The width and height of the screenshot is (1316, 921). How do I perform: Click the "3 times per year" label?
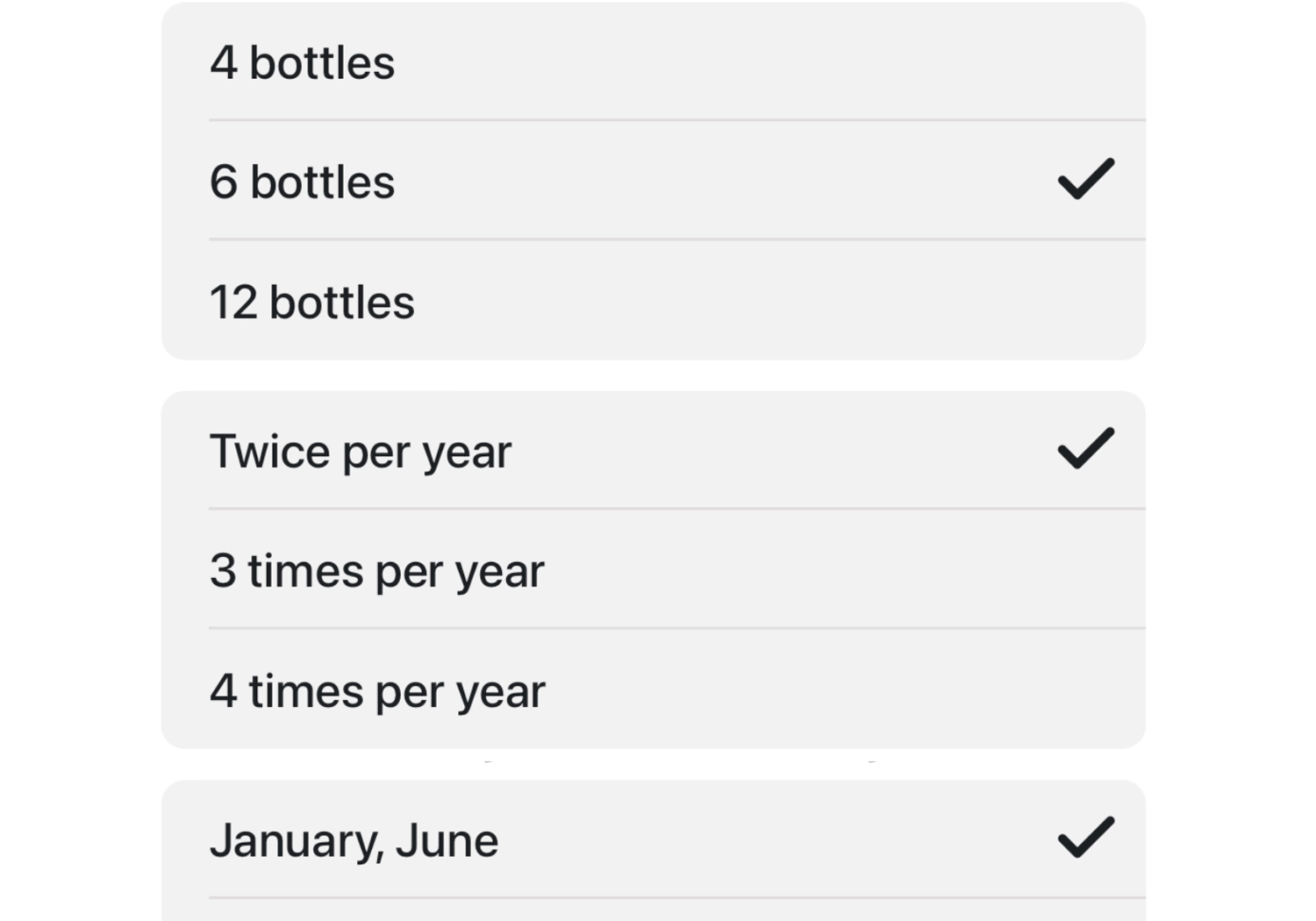point(377,573)
